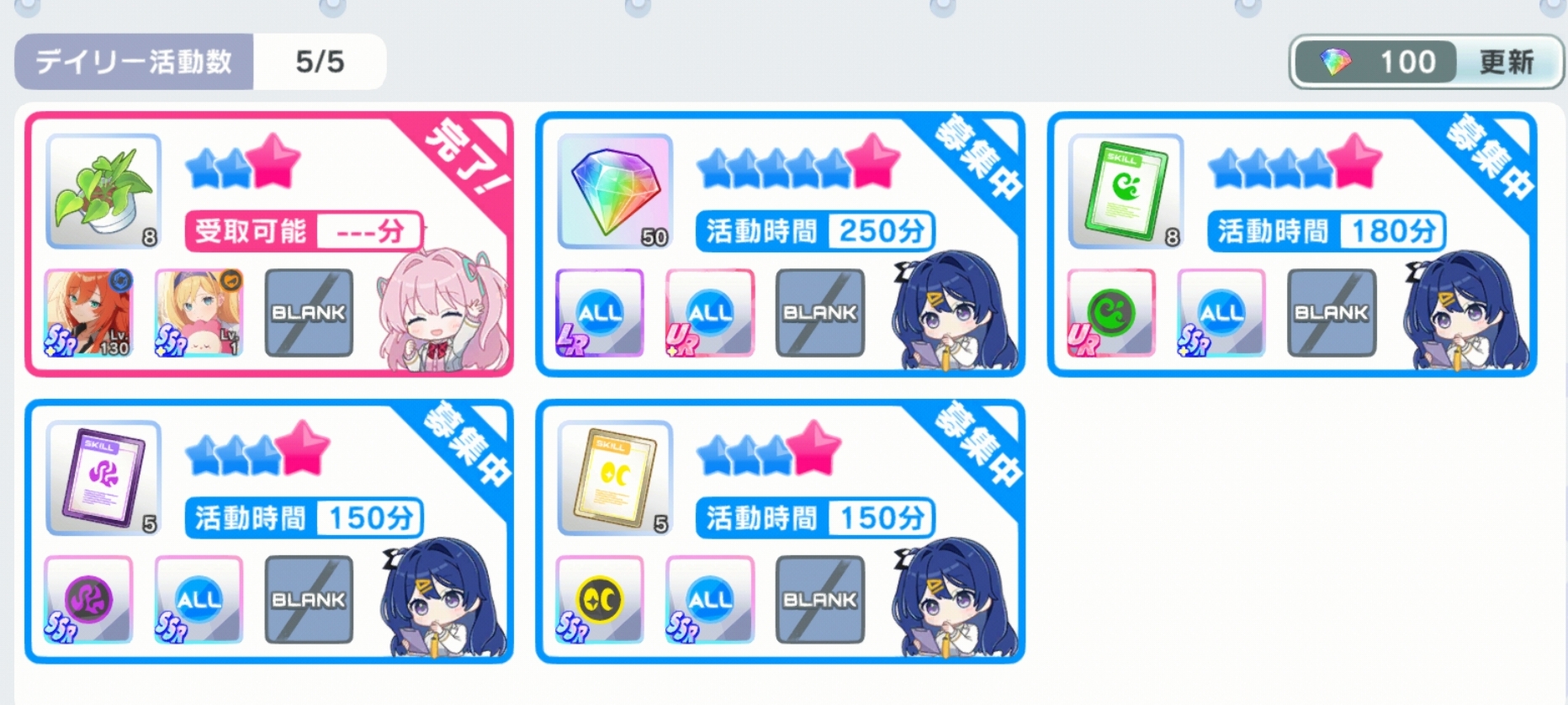Image resolution: width=1568 pixels, height=705 pixels.
Task: Click the UR ALL slot in 250分 mission
Action: 710,313
